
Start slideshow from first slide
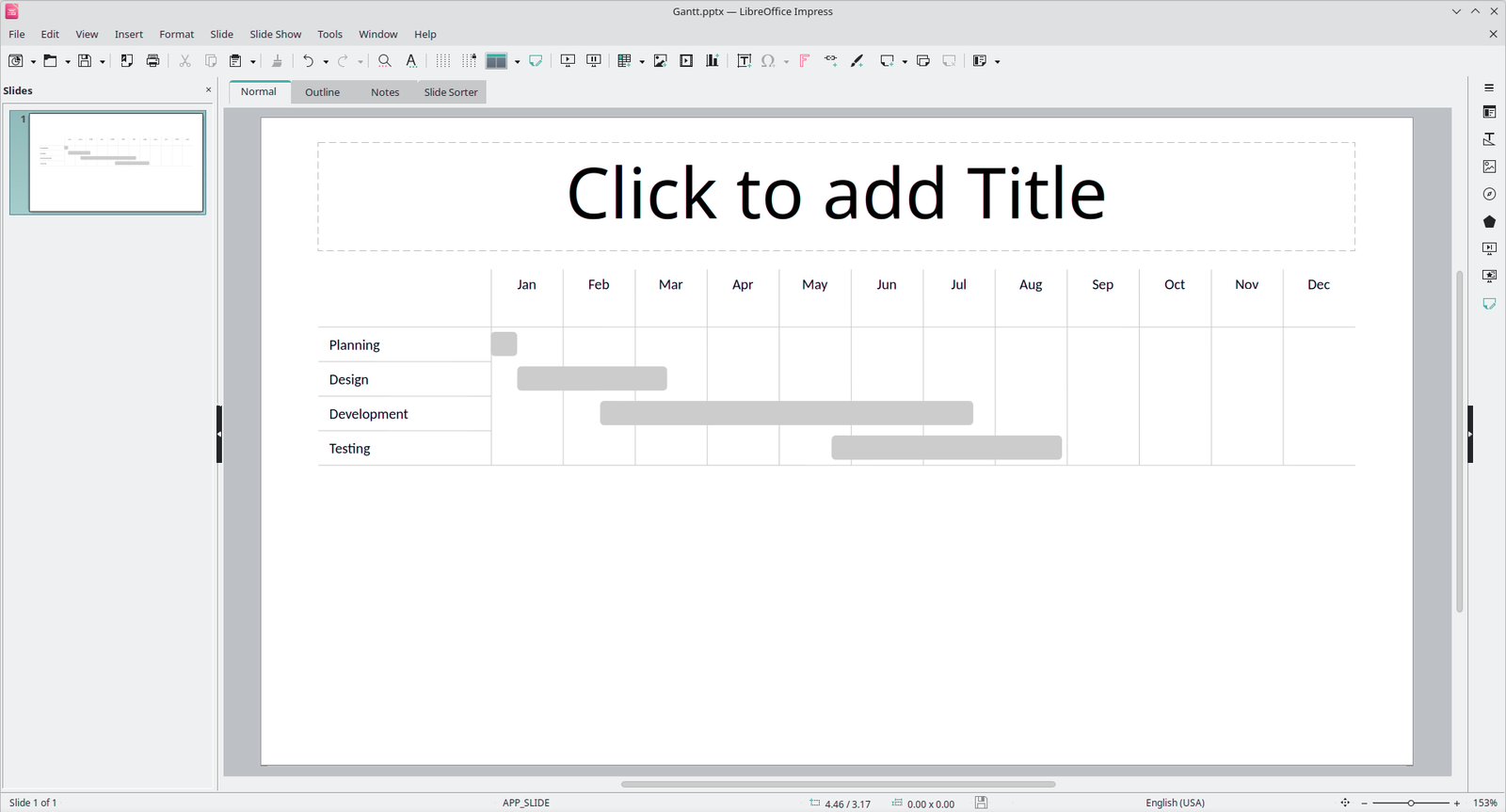coord(568,61)
